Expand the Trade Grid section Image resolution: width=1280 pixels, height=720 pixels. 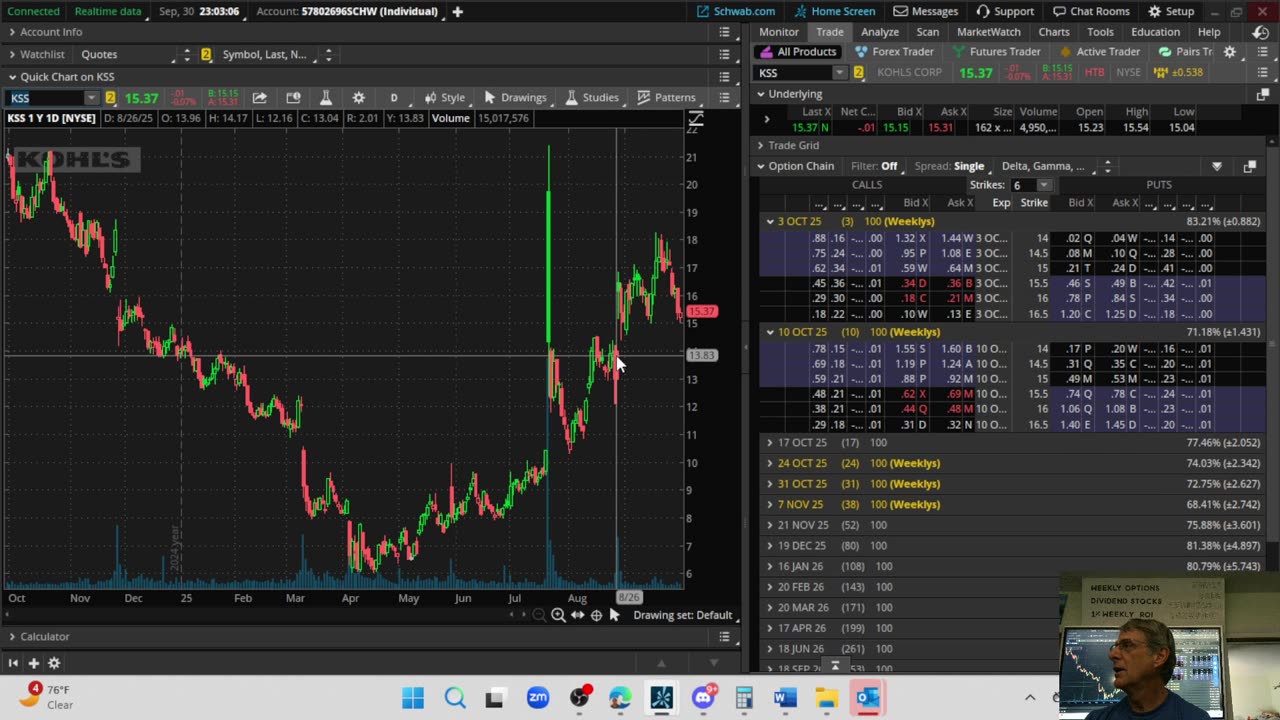pyautogui.click(x=761, y=145)
